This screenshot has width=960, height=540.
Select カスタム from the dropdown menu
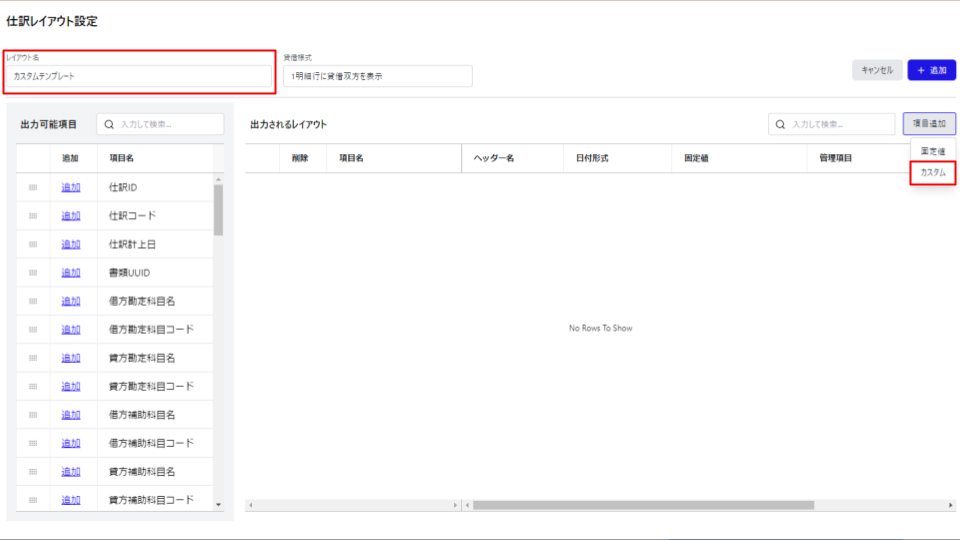(932, 173)
